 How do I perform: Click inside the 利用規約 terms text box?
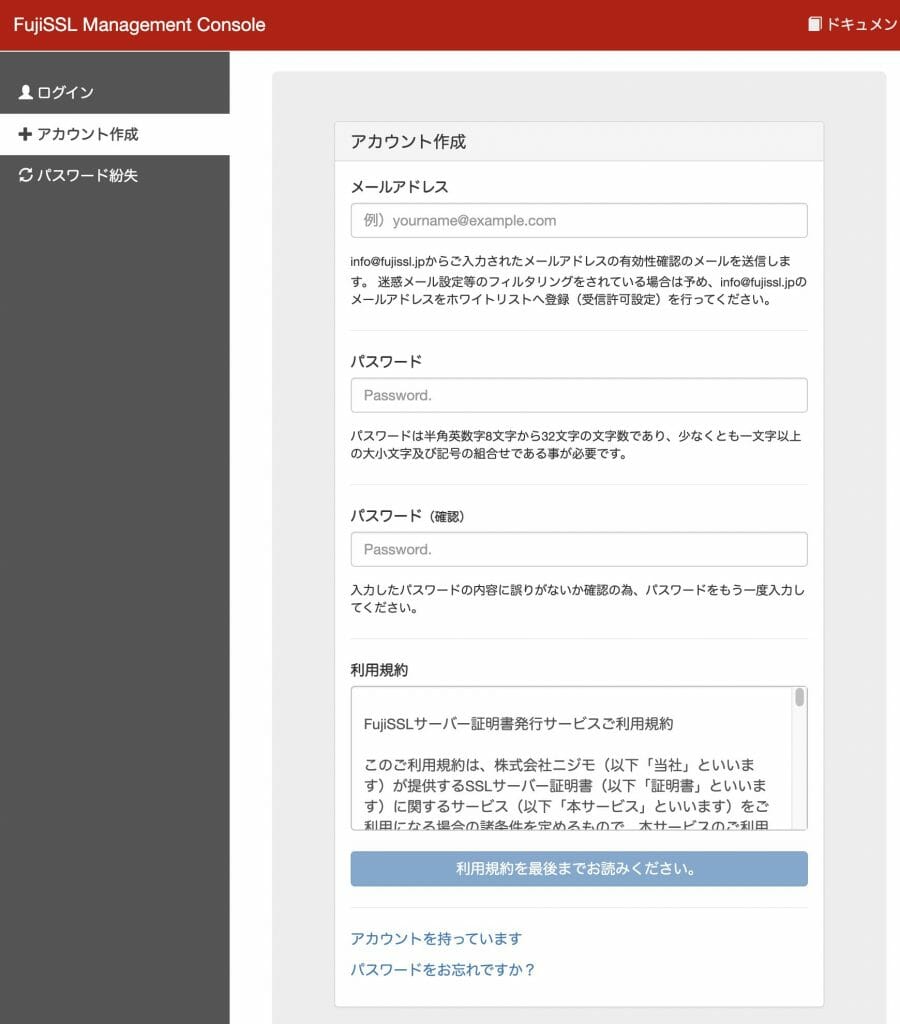click(x=579, y=758)
